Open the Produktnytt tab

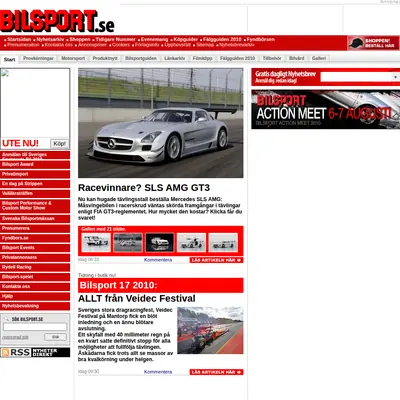click(105, 58)
